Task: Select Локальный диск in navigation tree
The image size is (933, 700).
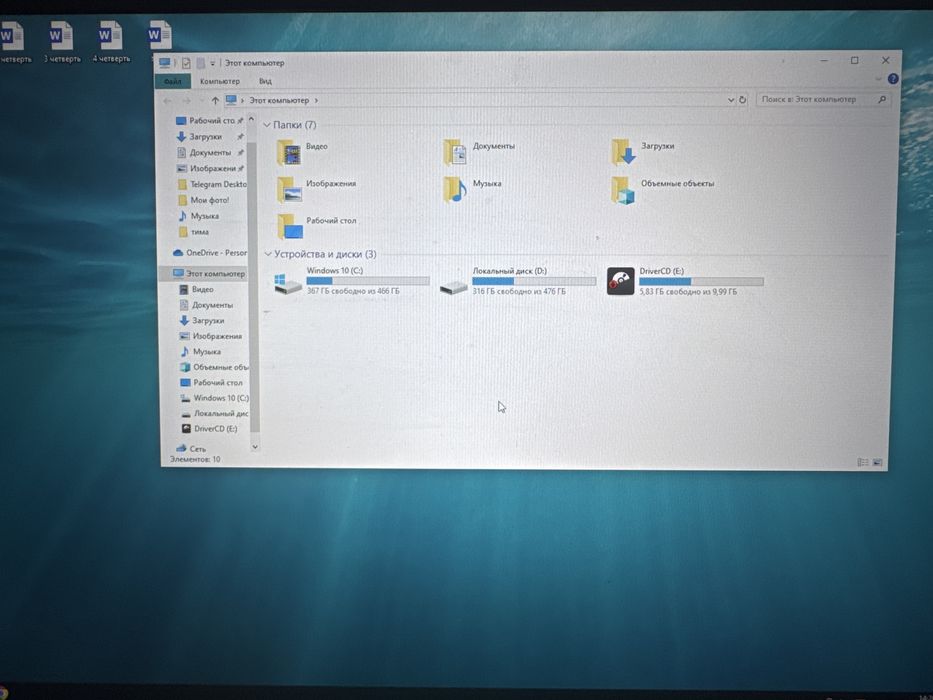Action: point(214,413)
